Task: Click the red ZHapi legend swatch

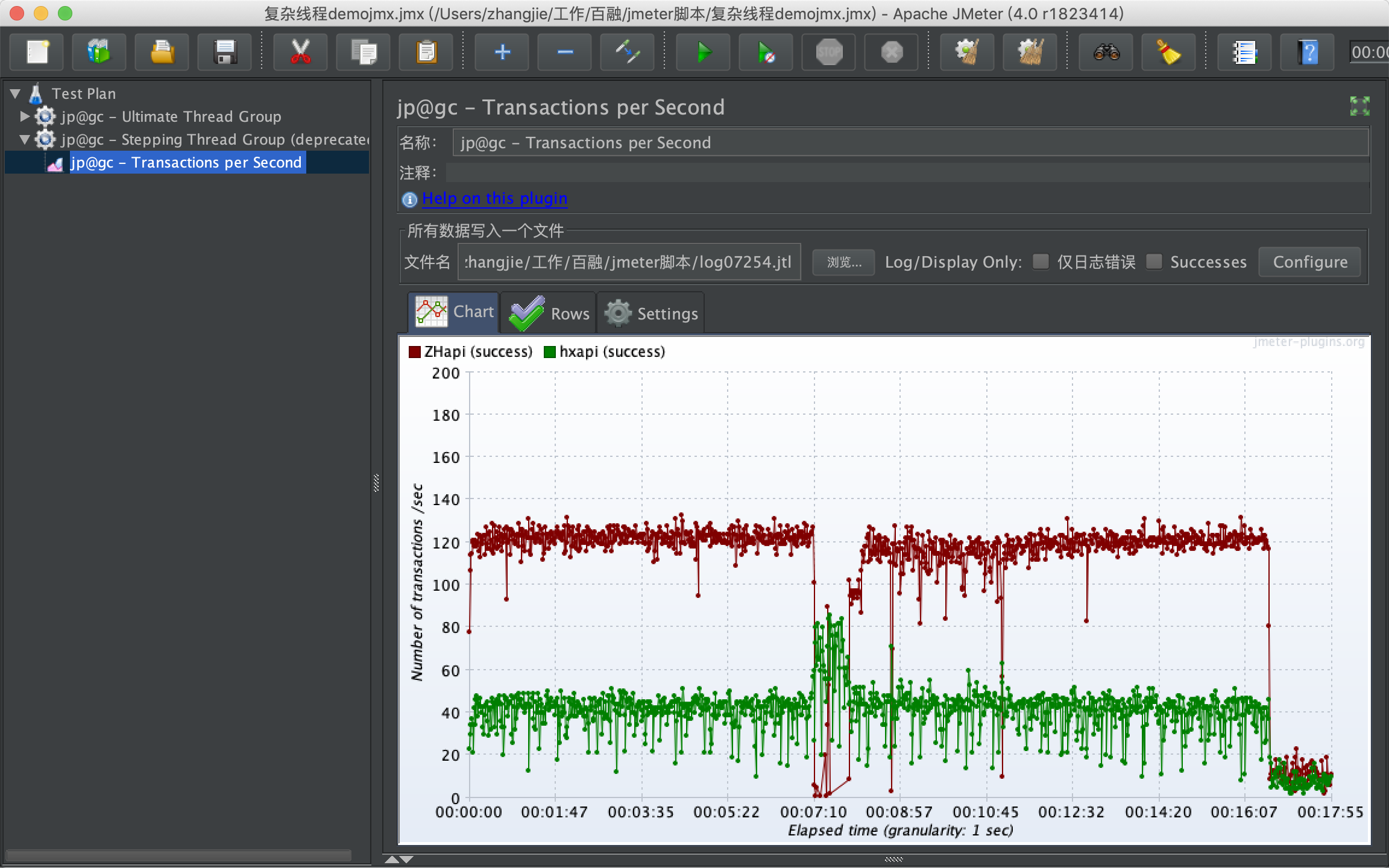Action: [x=415, y=352]
